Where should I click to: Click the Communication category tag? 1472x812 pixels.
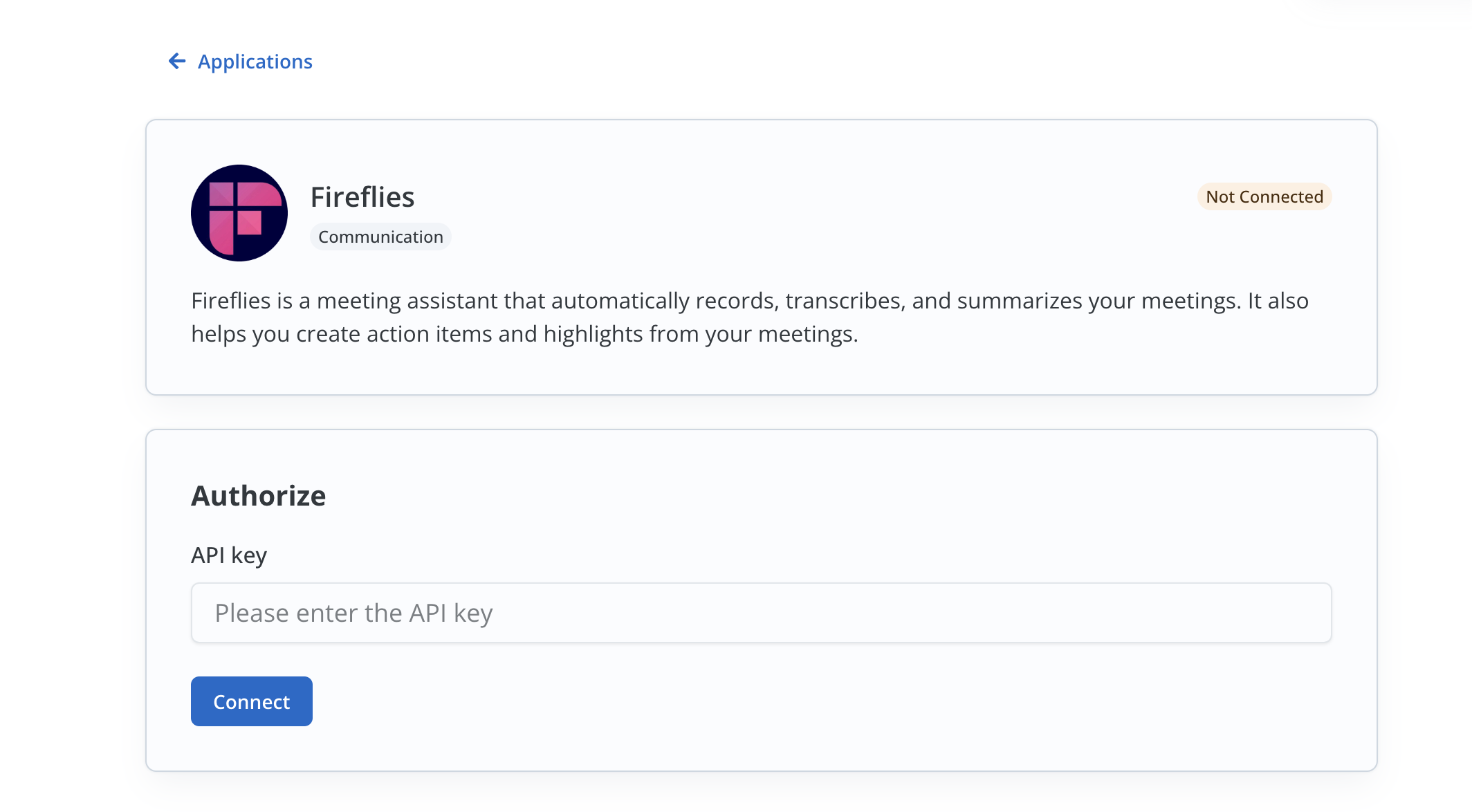(380, 237)
